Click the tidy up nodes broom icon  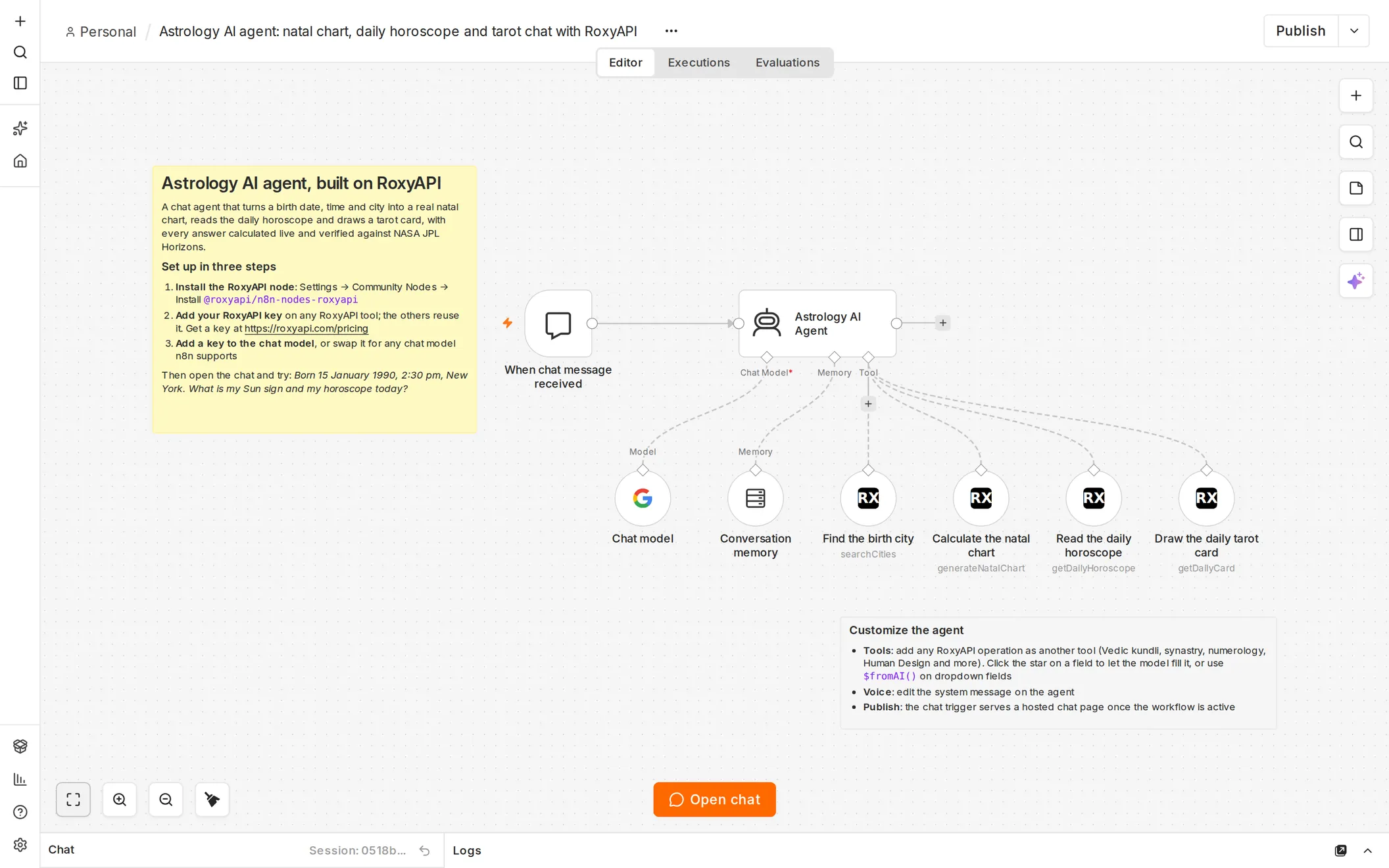click(x=212, y=800)
